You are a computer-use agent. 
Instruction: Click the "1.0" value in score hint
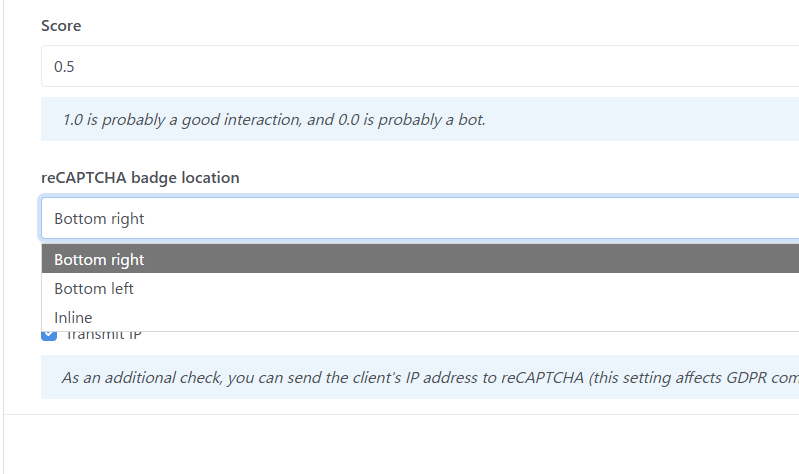tap(73, 120)
